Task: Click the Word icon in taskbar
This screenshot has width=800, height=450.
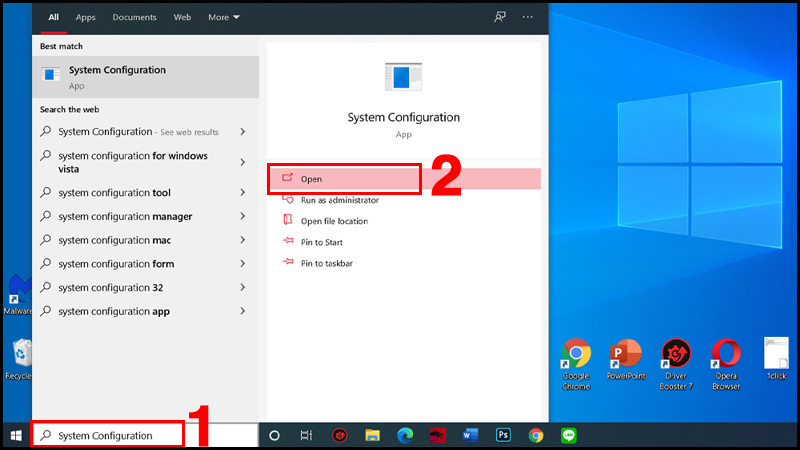Action: tap(470, 435)
